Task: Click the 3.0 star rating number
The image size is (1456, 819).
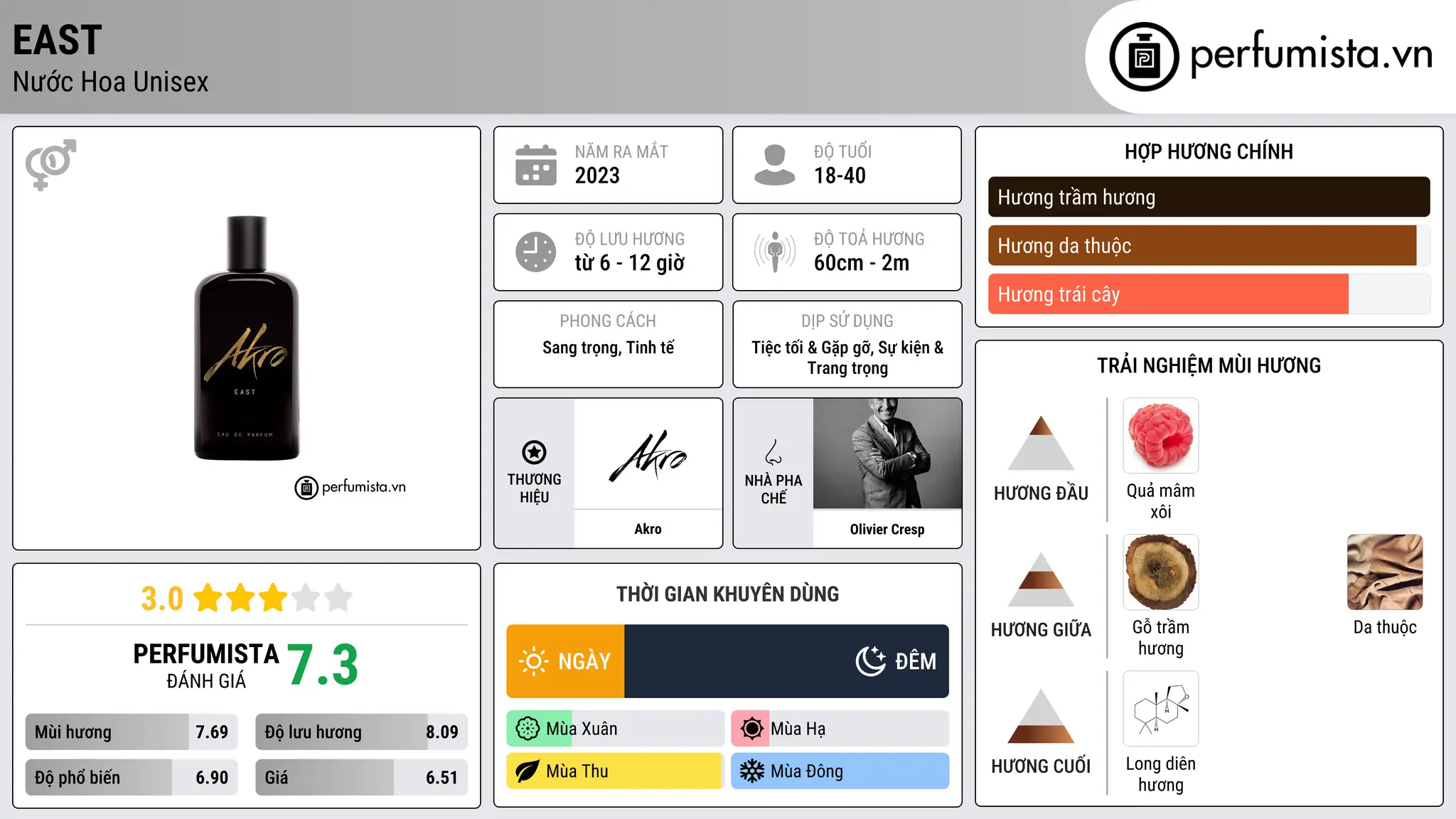Action: click(162, 599)
